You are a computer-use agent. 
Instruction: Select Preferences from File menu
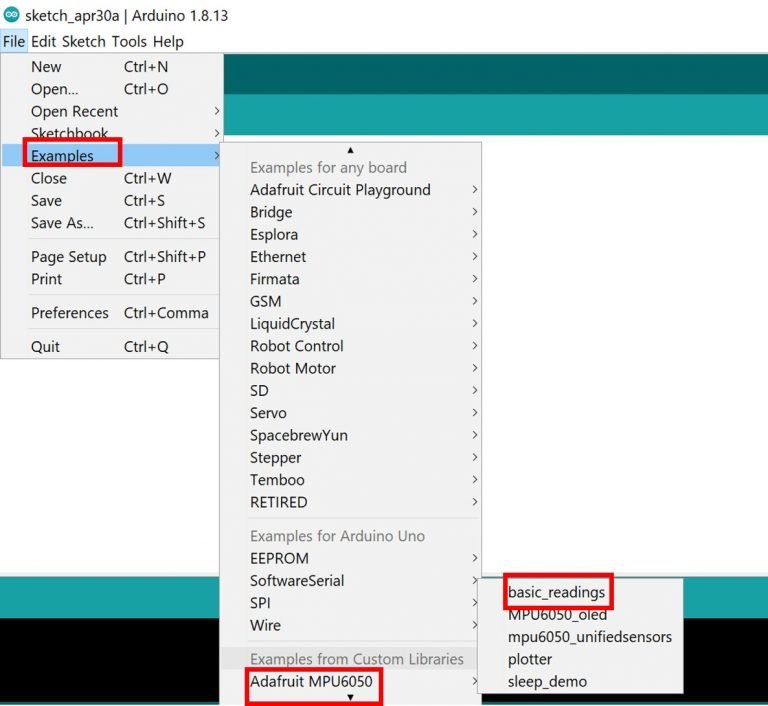[x=69, y=313]
